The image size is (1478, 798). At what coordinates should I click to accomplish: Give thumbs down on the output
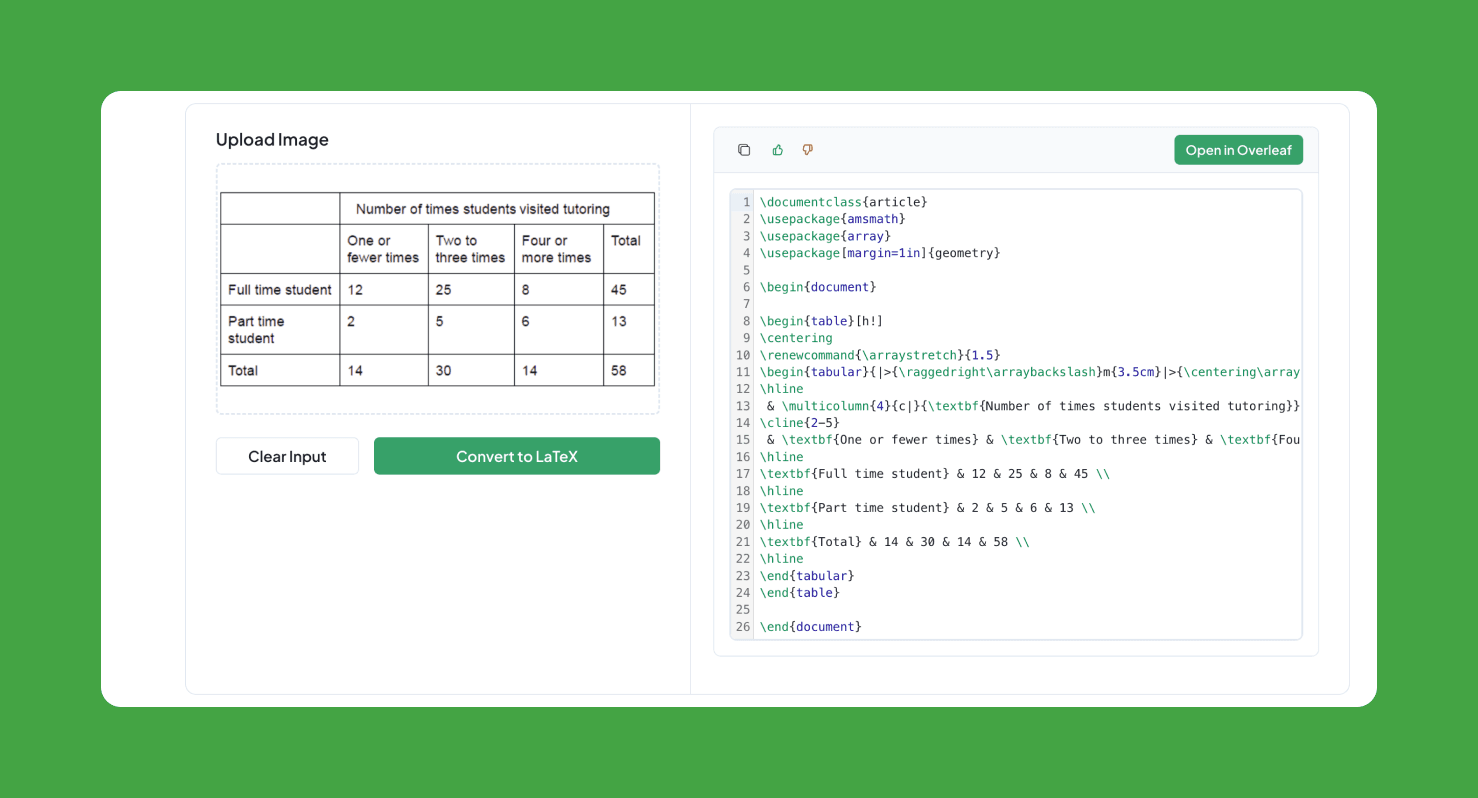[808, 150]
